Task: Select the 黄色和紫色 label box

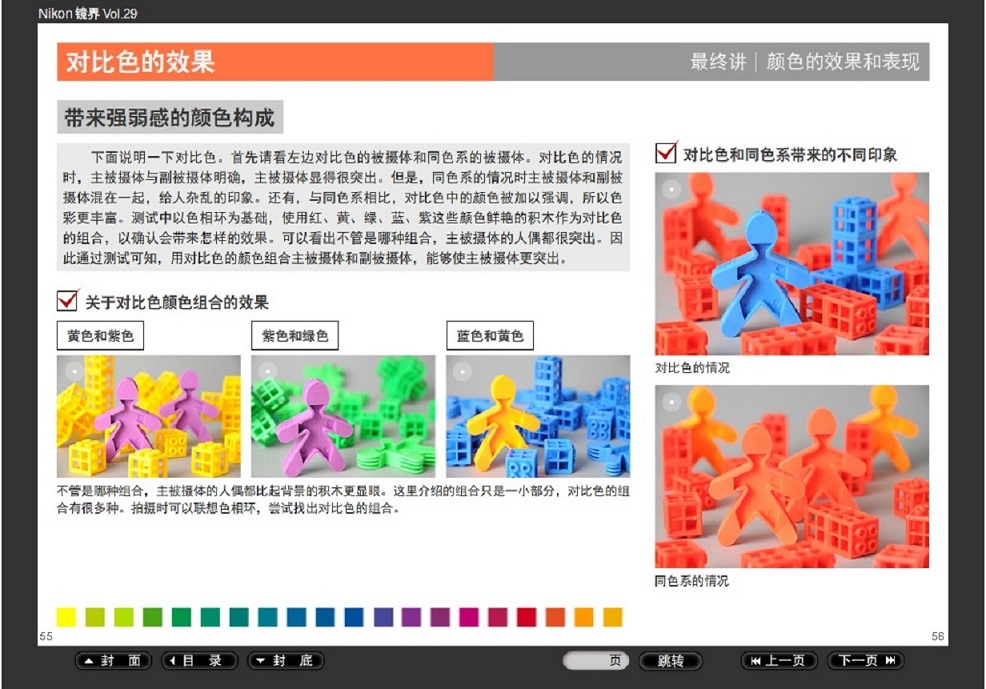Action: pyautogui.click(x=100, y=336)
